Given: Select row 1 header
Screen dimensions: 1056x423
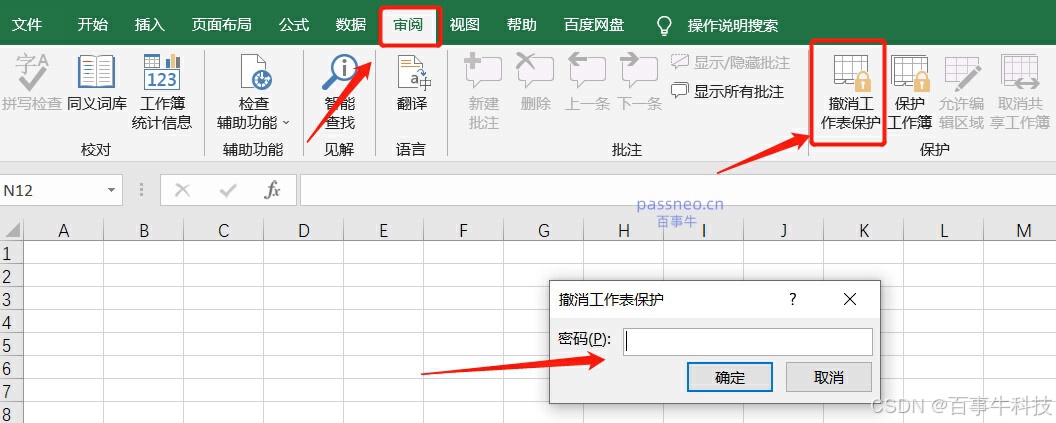Looking at the screenshot, I should tap(9, 253).
